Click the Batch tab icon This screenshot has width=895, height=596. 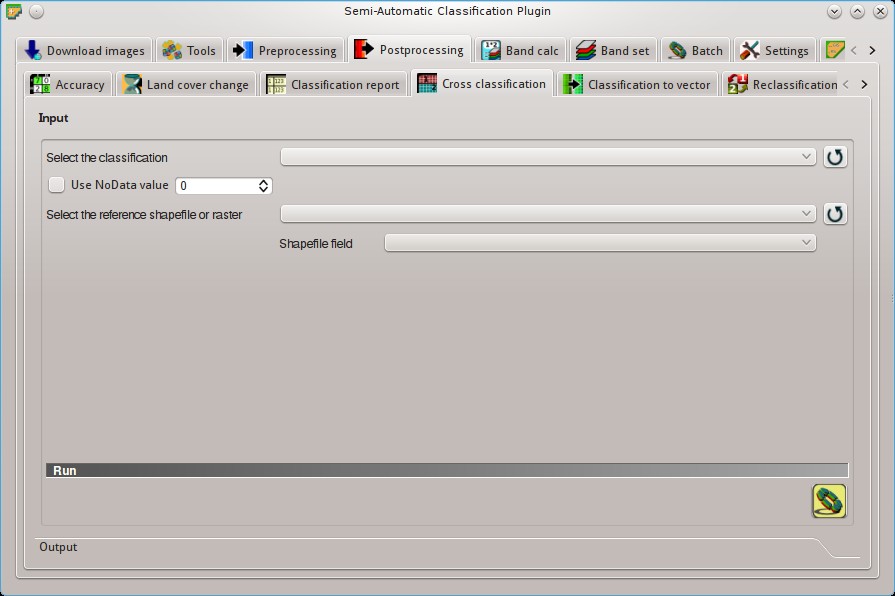[x=677, y=50]
